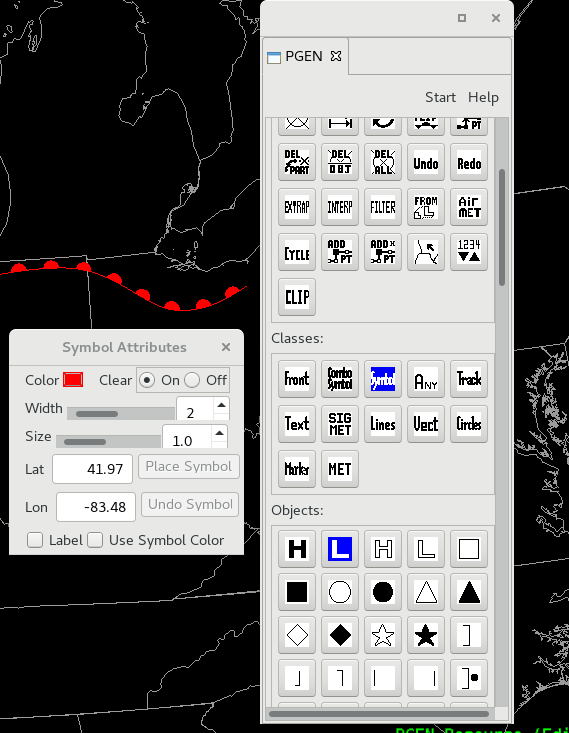The height and width of the screenshot is (733, 569).
Task: Check Use Symbol Color option
Action: (95, 540)
